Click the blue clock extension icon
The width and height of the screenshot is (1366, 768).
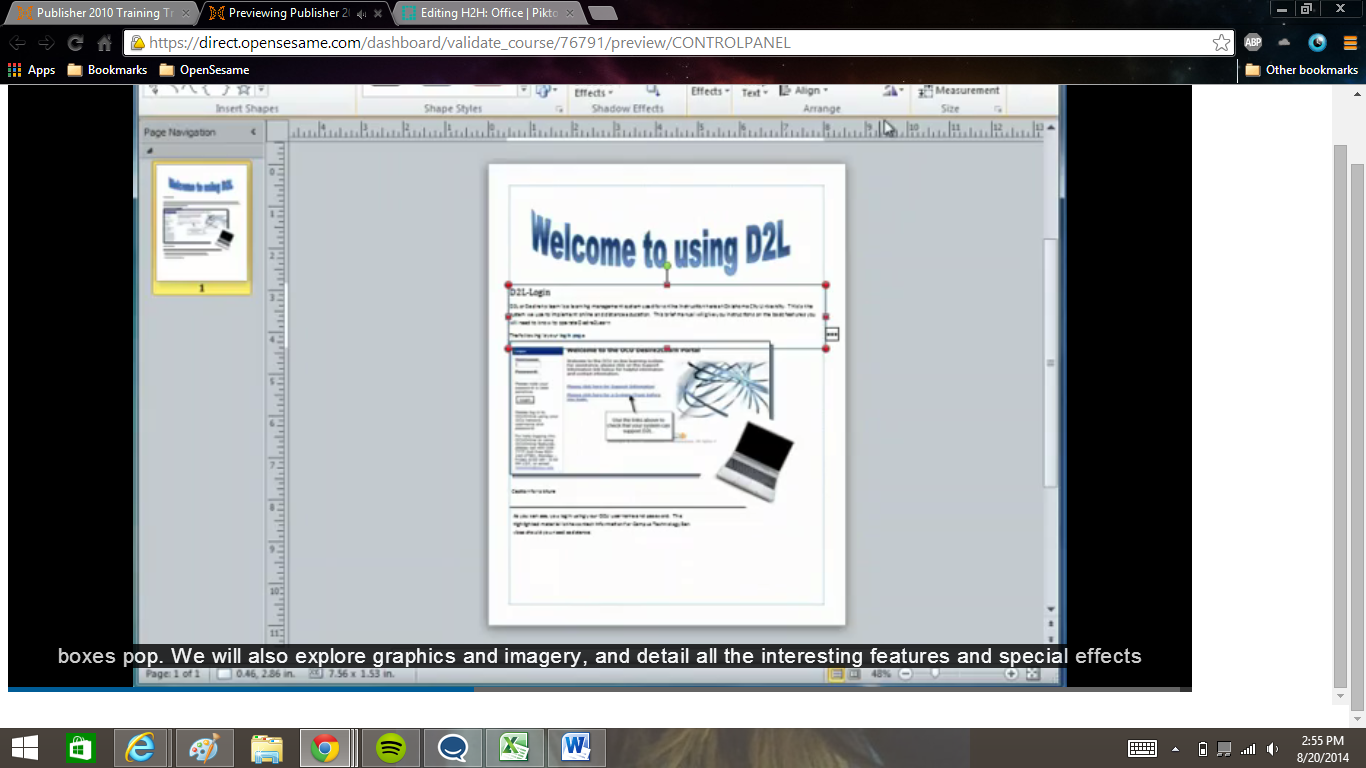click(1317, 43)
